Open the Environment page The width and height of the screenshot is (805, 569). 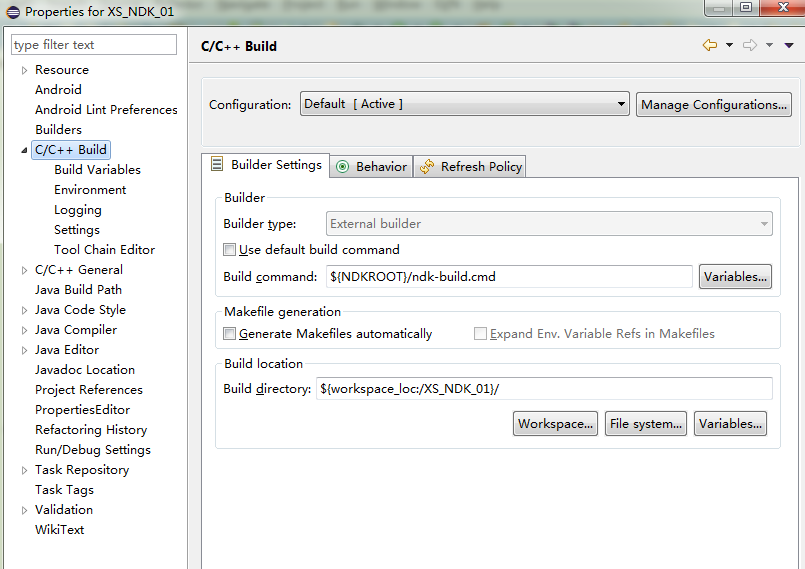point(90,190)
